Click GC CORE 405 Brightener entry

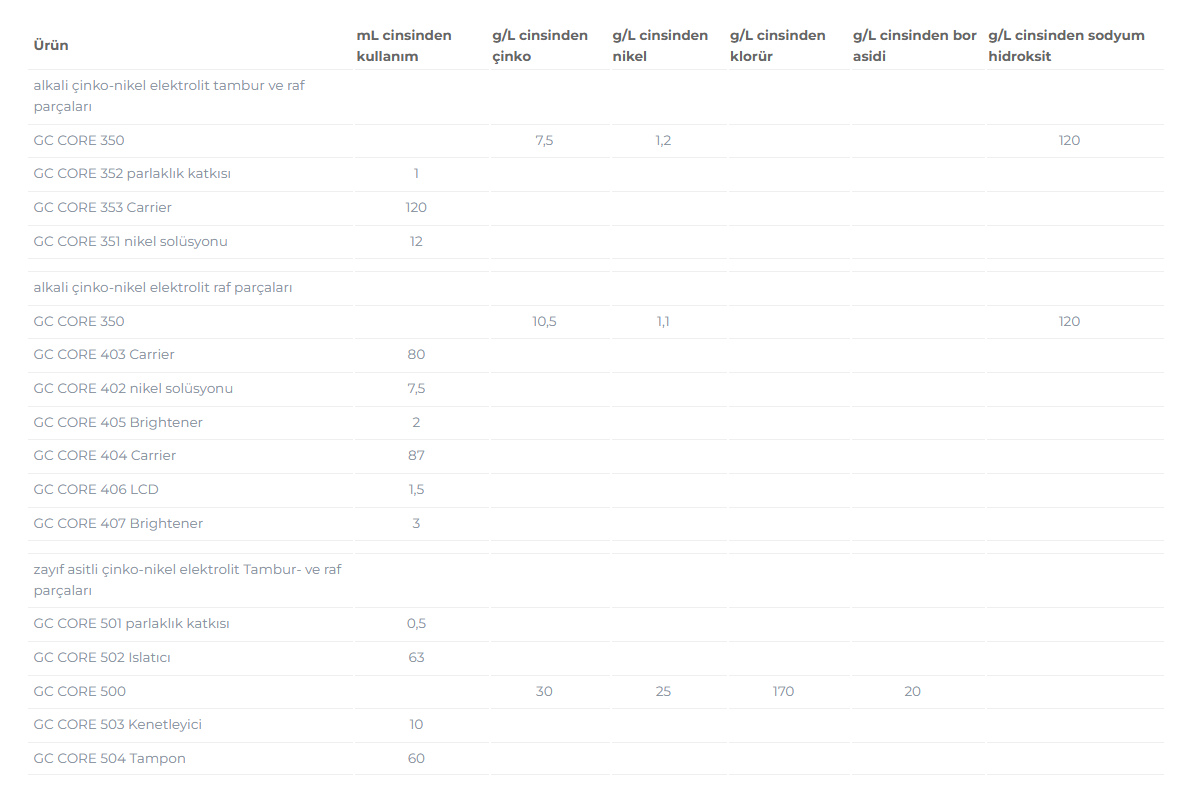[x=118, y=422]
